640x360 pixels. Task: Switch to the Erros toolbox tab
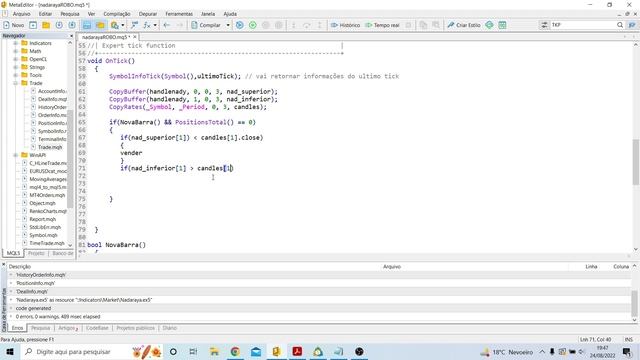[17, 328]
